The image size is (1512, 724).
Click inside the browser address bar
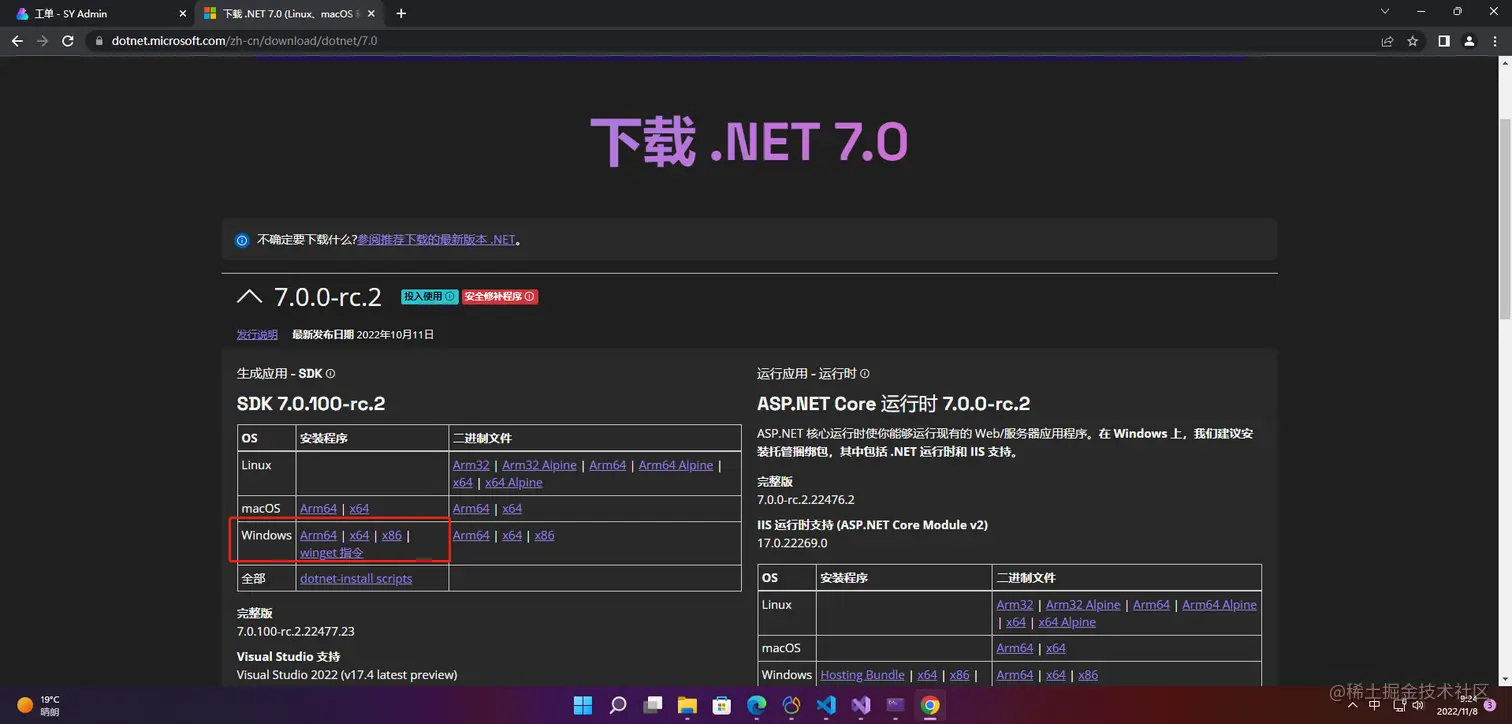tap(600, 41)
